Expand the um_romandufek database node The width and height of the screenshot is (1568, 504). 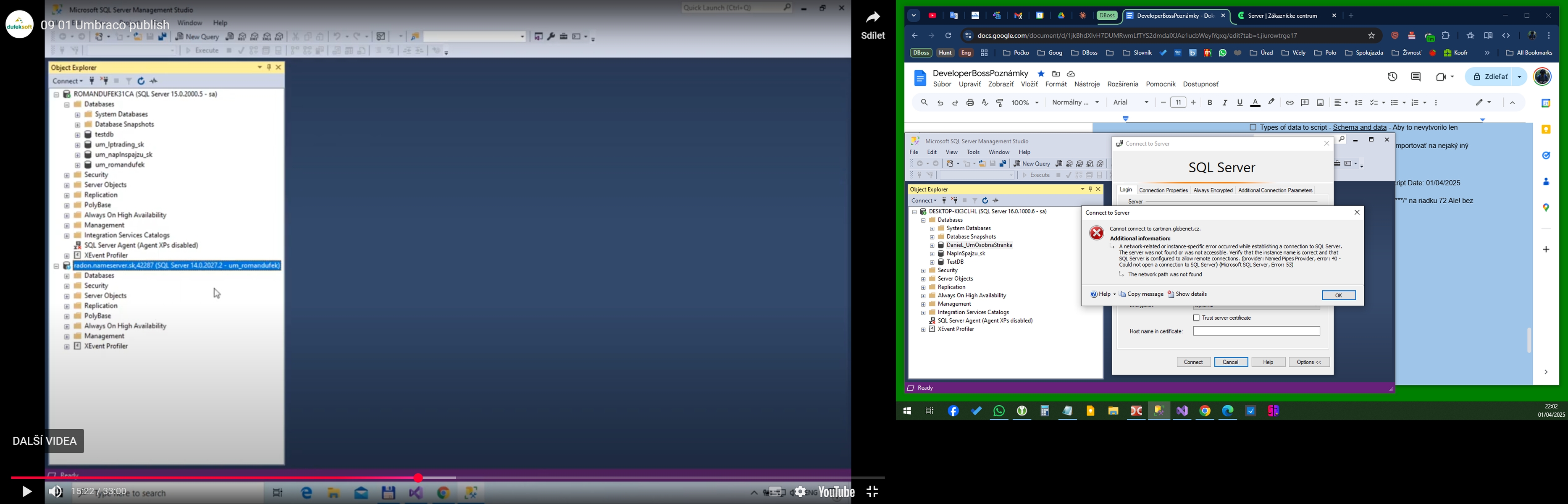77,165
